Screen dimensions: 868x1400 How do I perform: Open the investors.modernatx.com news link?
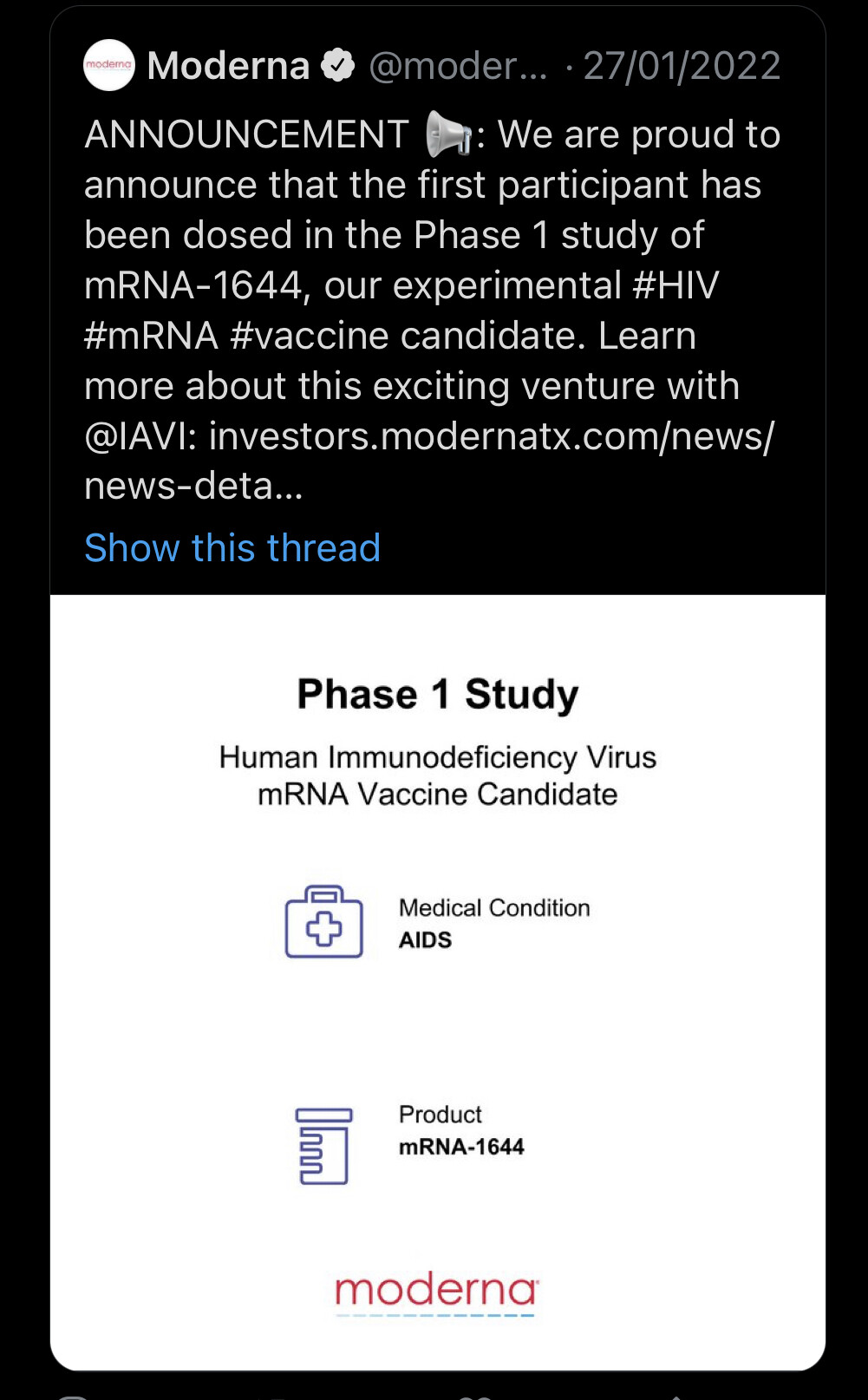491,436
